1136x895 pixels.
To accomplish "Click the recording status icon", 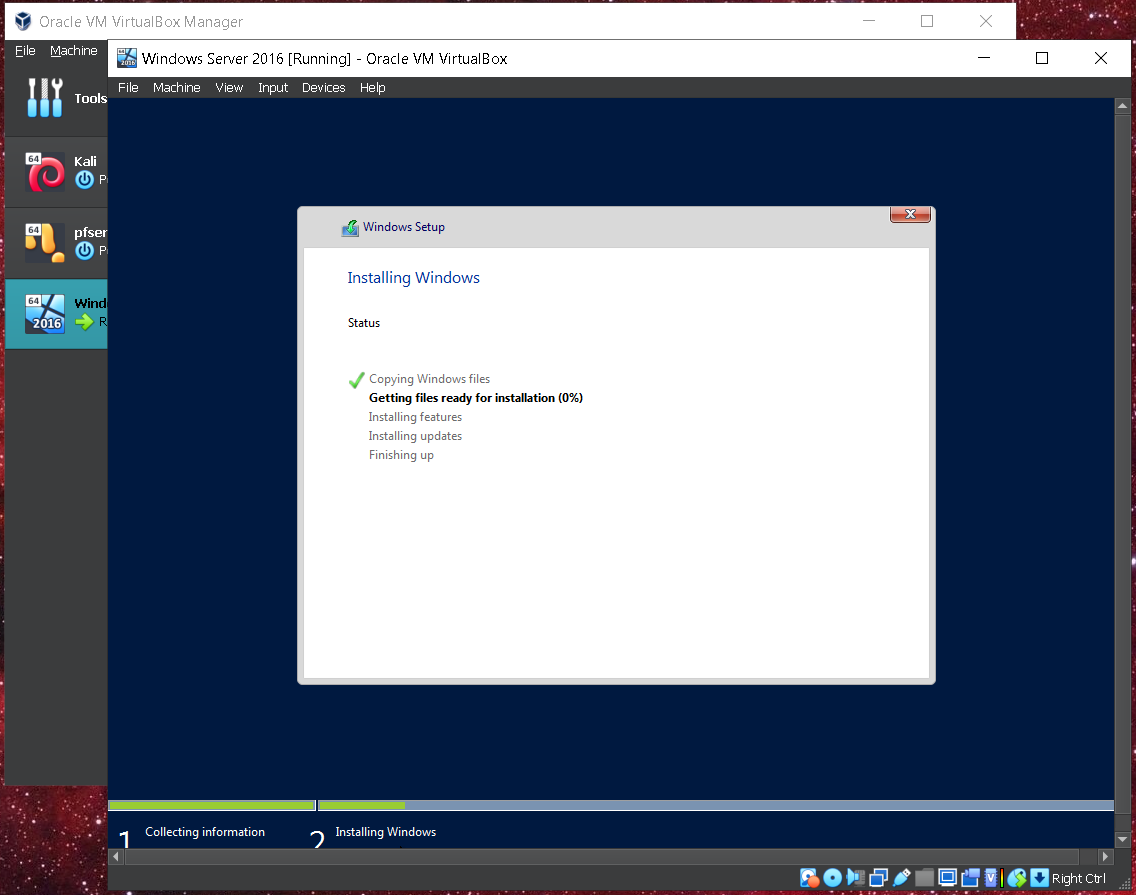I will (x=970, y=878).
